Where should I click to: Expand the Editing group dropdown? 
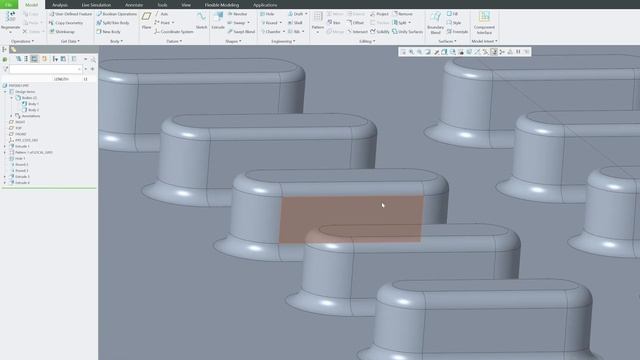367,41
